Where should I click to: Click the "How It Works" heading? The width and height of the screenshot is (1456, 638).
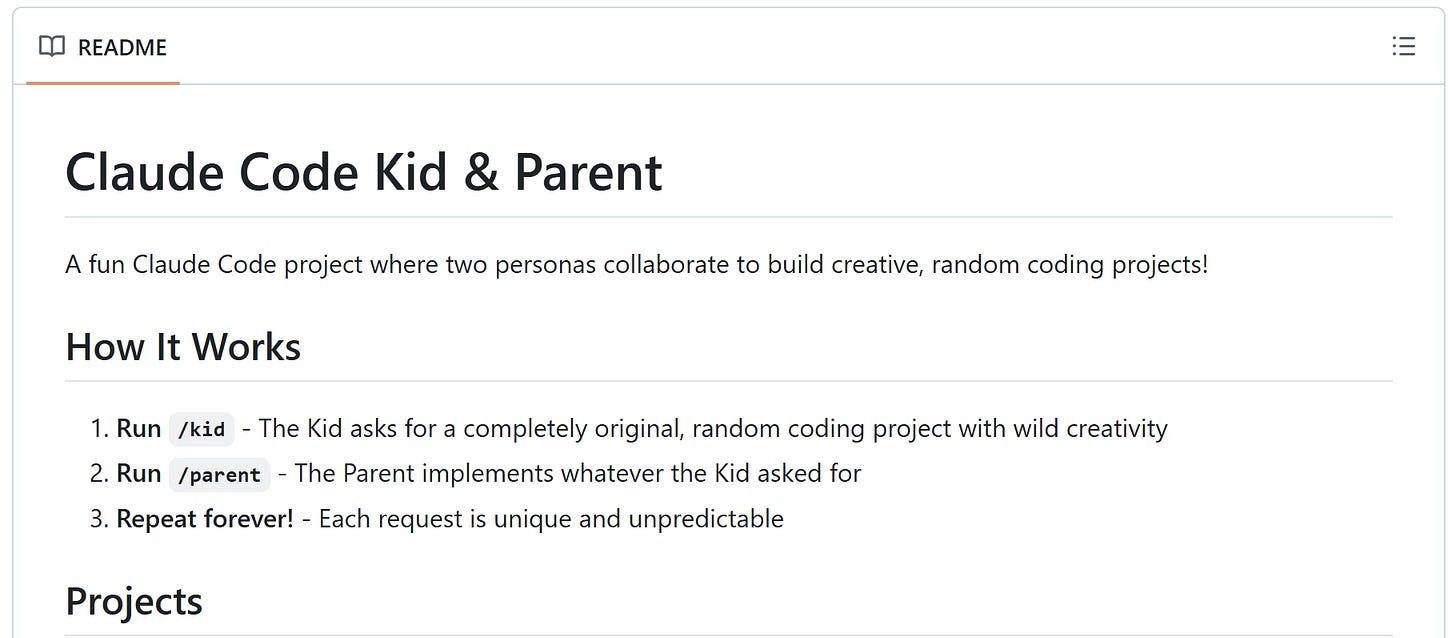tap(183, 347)
